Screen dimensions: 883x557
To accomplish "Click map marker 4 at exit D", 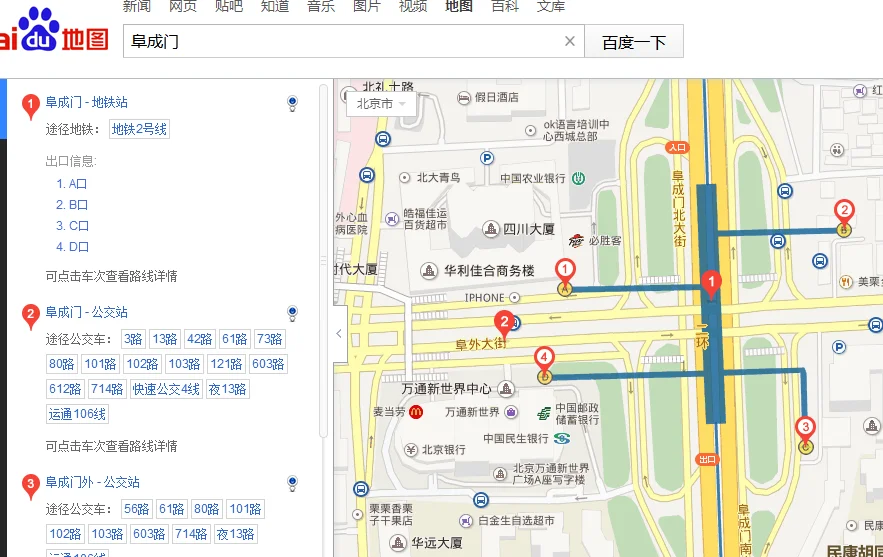I will 543,361.
